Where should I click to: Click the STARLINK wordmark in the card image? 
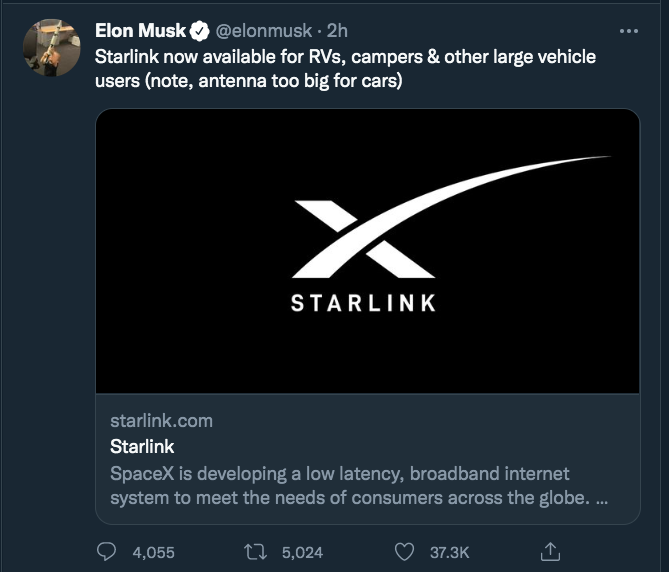[x=364, y=302]
